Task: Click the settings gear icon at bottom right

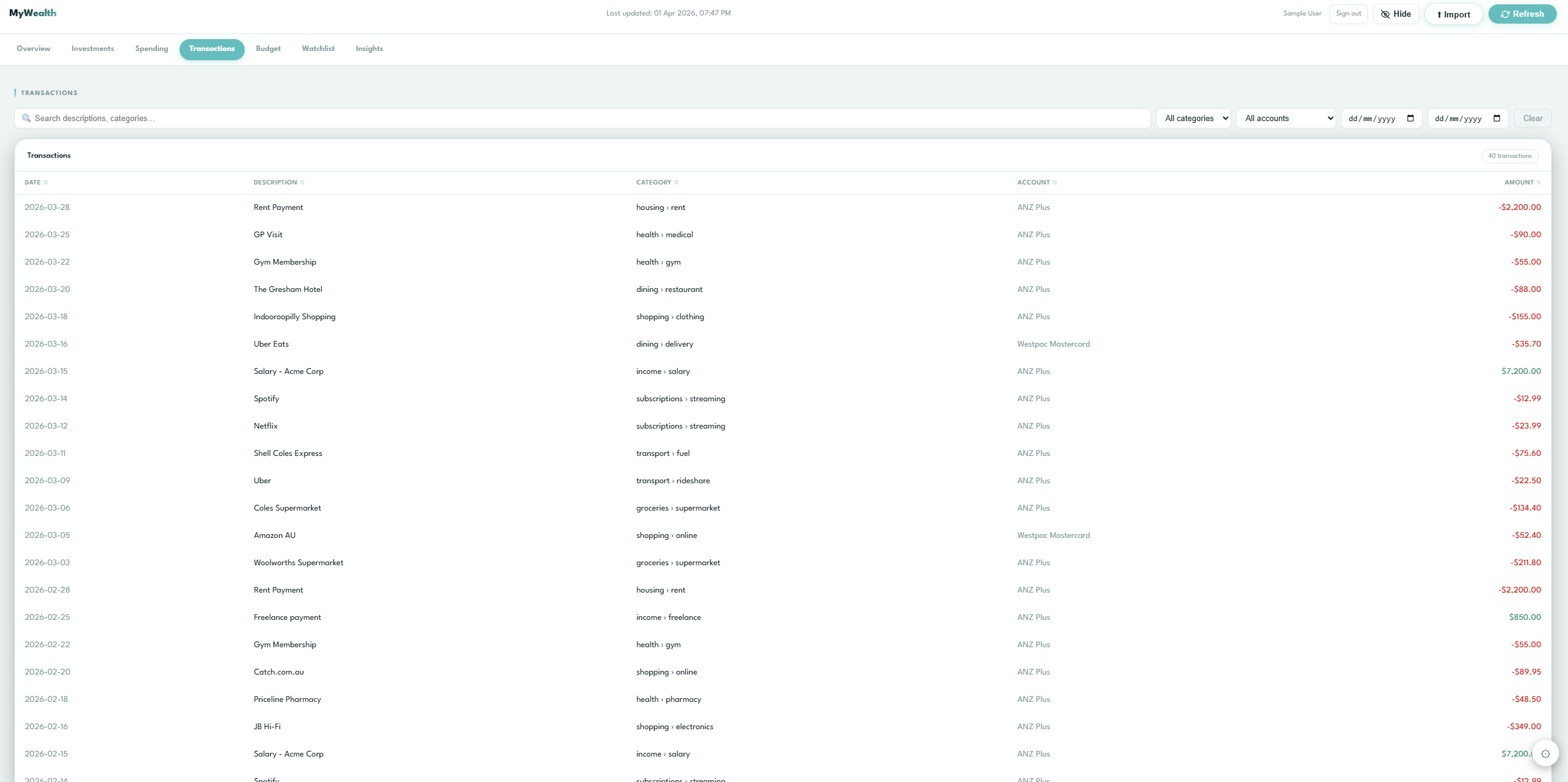Action: [1546, 753]
